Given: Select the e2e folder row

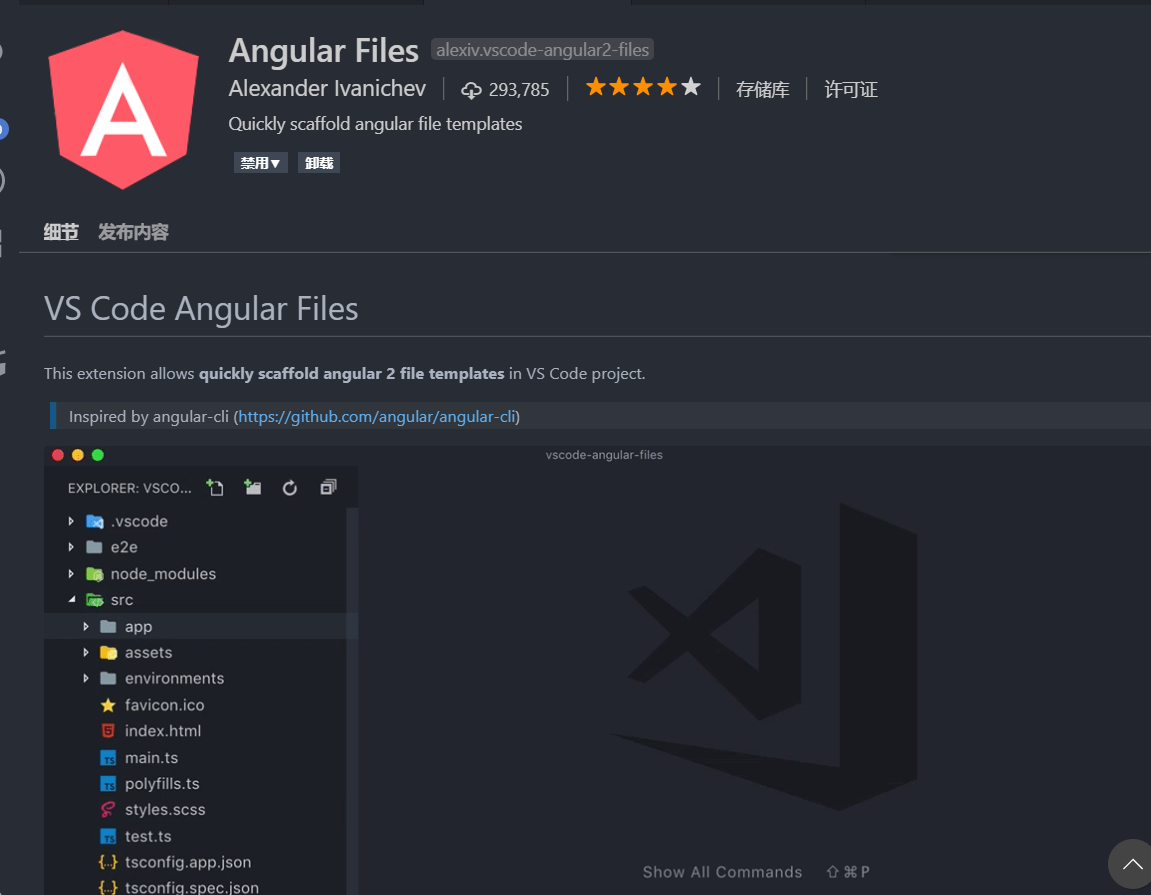Looking at the screenshot, I should pyautogui.click(x=195, y=548).
